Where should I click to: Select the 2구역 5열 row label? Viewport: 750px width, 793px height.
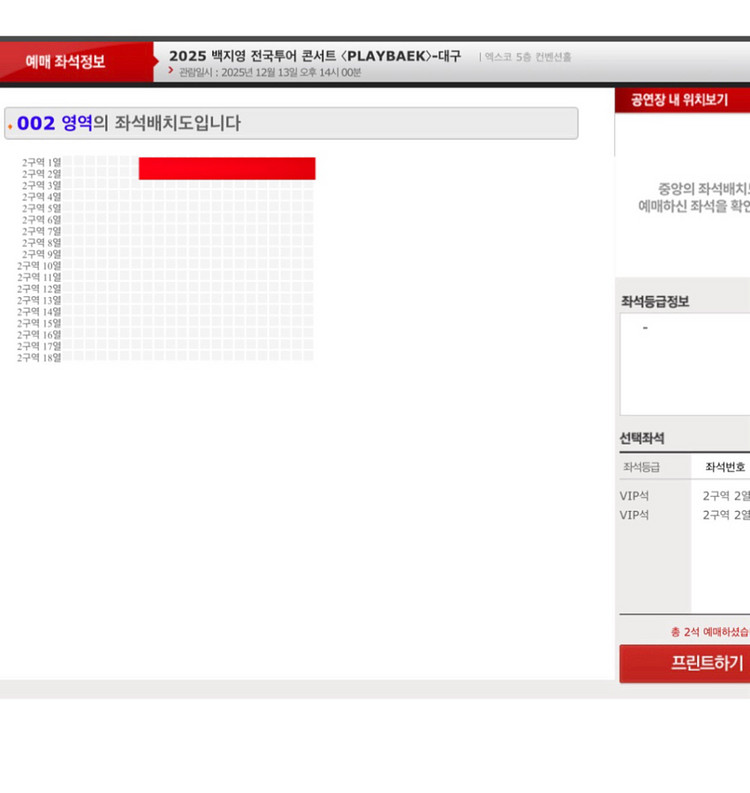41,208
